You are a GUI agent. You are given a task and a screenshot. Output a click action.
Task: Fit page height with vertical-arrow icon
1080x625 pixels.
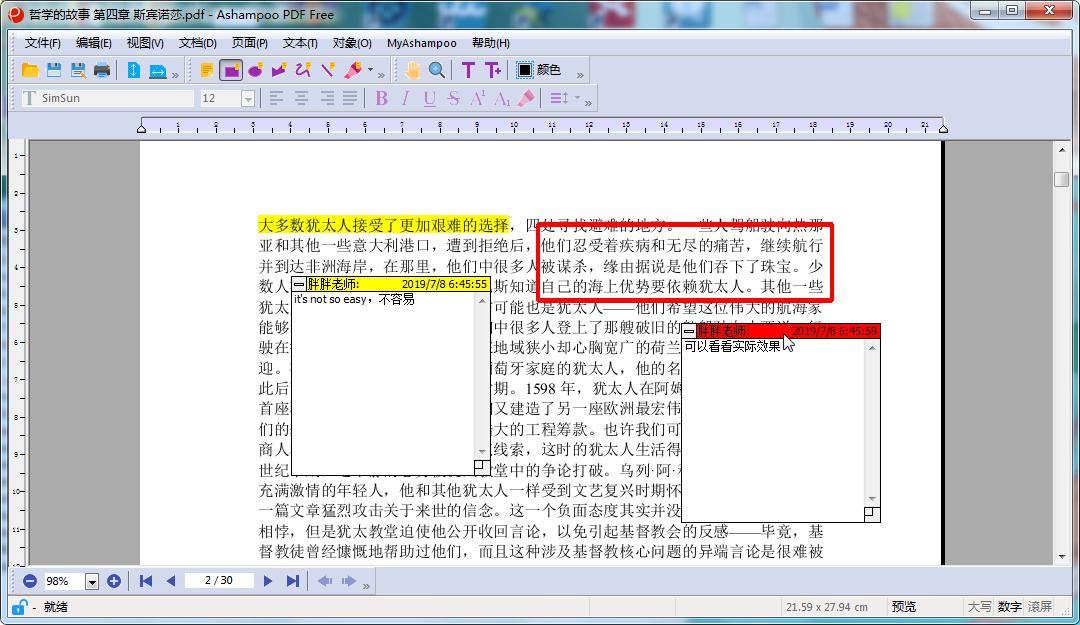[x=134, y=70]
